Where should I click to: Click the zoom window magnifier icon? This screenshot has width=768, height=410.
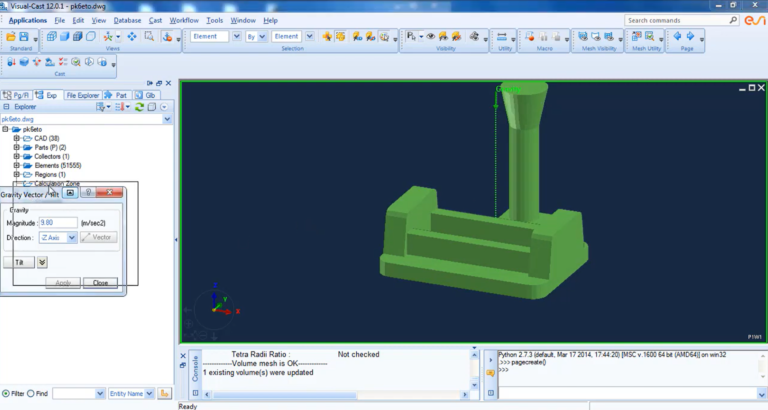click(149, 37)
